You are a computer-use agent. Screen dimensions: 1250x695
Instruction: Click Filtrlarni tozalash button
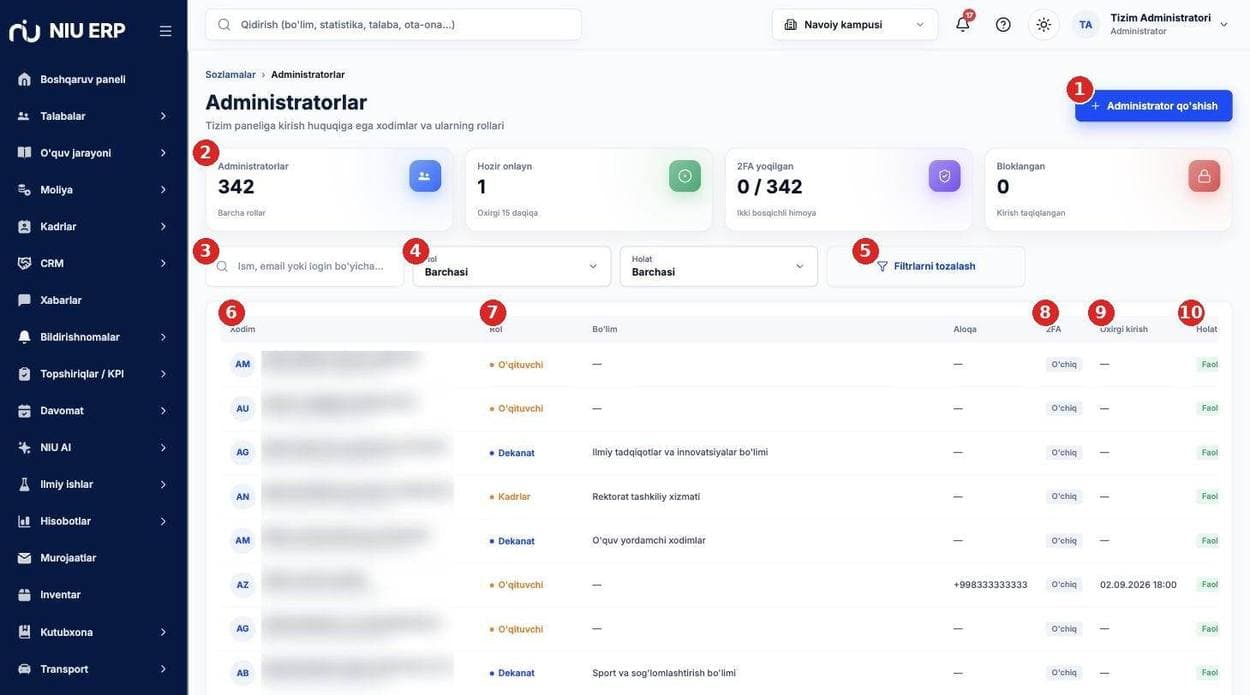tap(925, 266)
